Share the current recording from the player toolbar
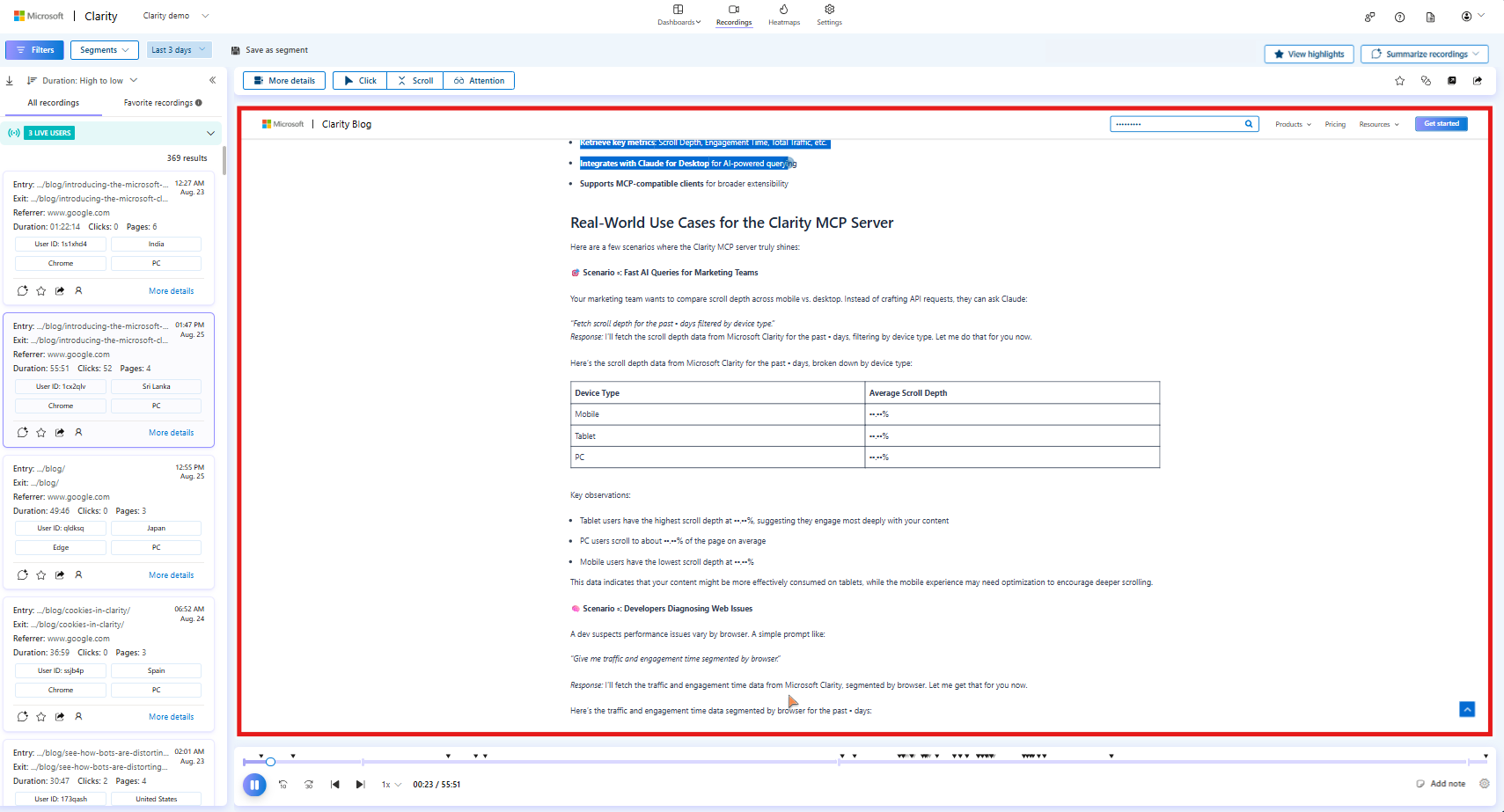 coord(1478,81)
